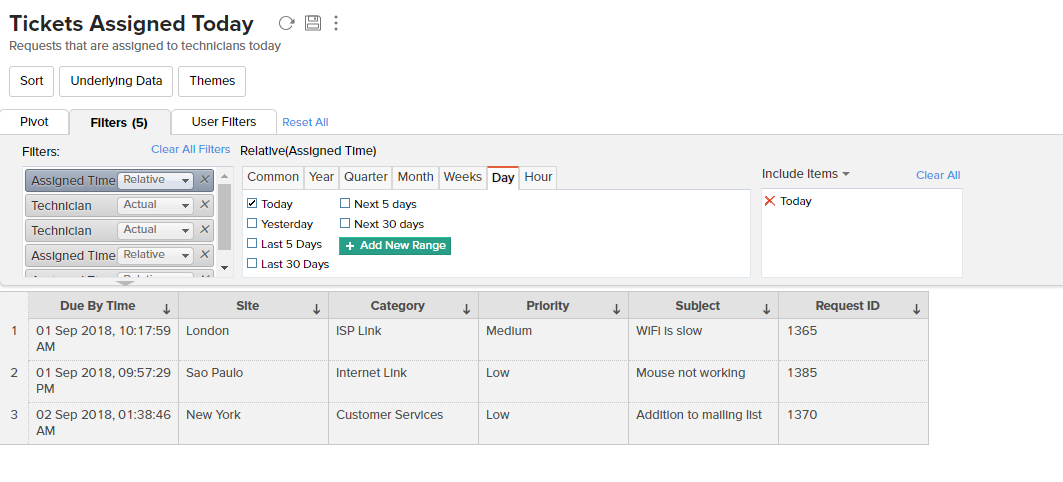
Task: Switch to the Pivot tab
Action: click(34, 122)
